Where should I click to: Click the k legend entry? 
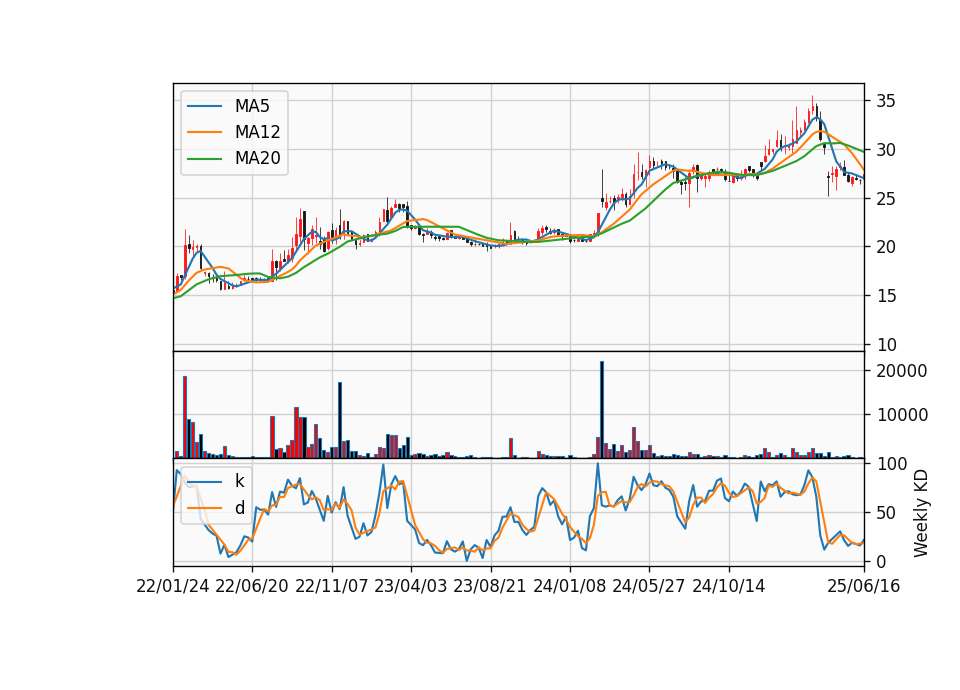(216, 481)
